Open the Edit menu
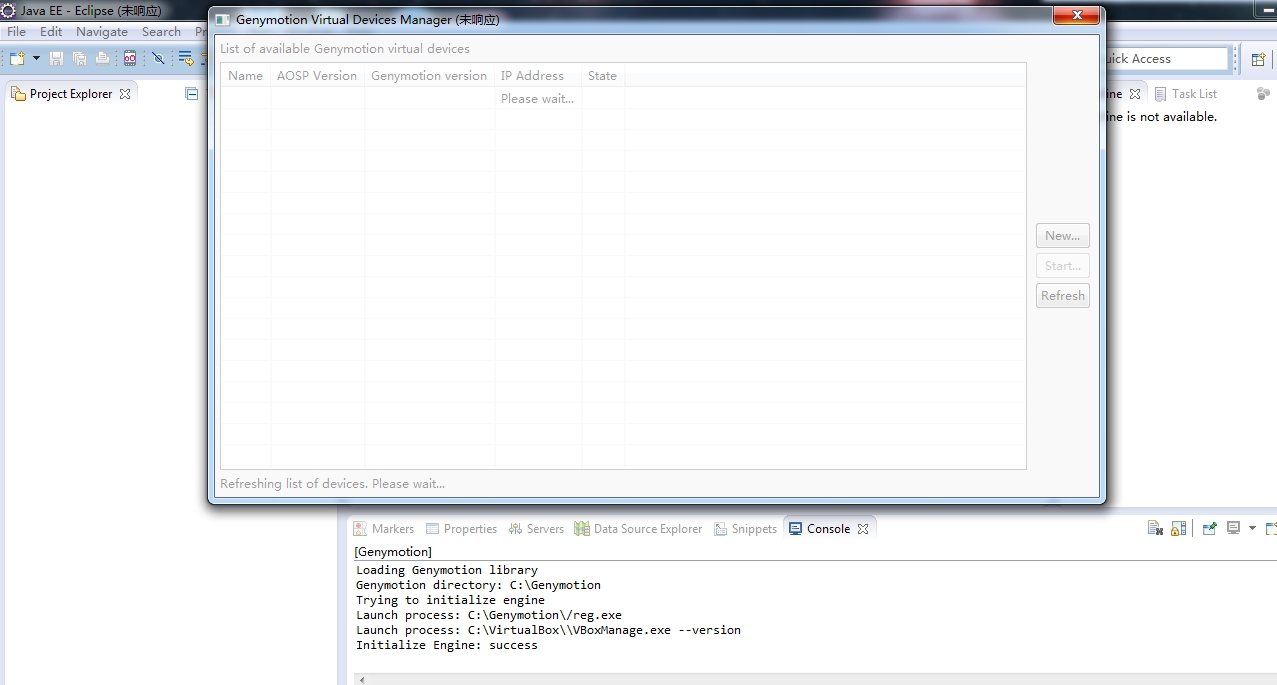This screenshot has height=685, width=1277. pos(51,32)
